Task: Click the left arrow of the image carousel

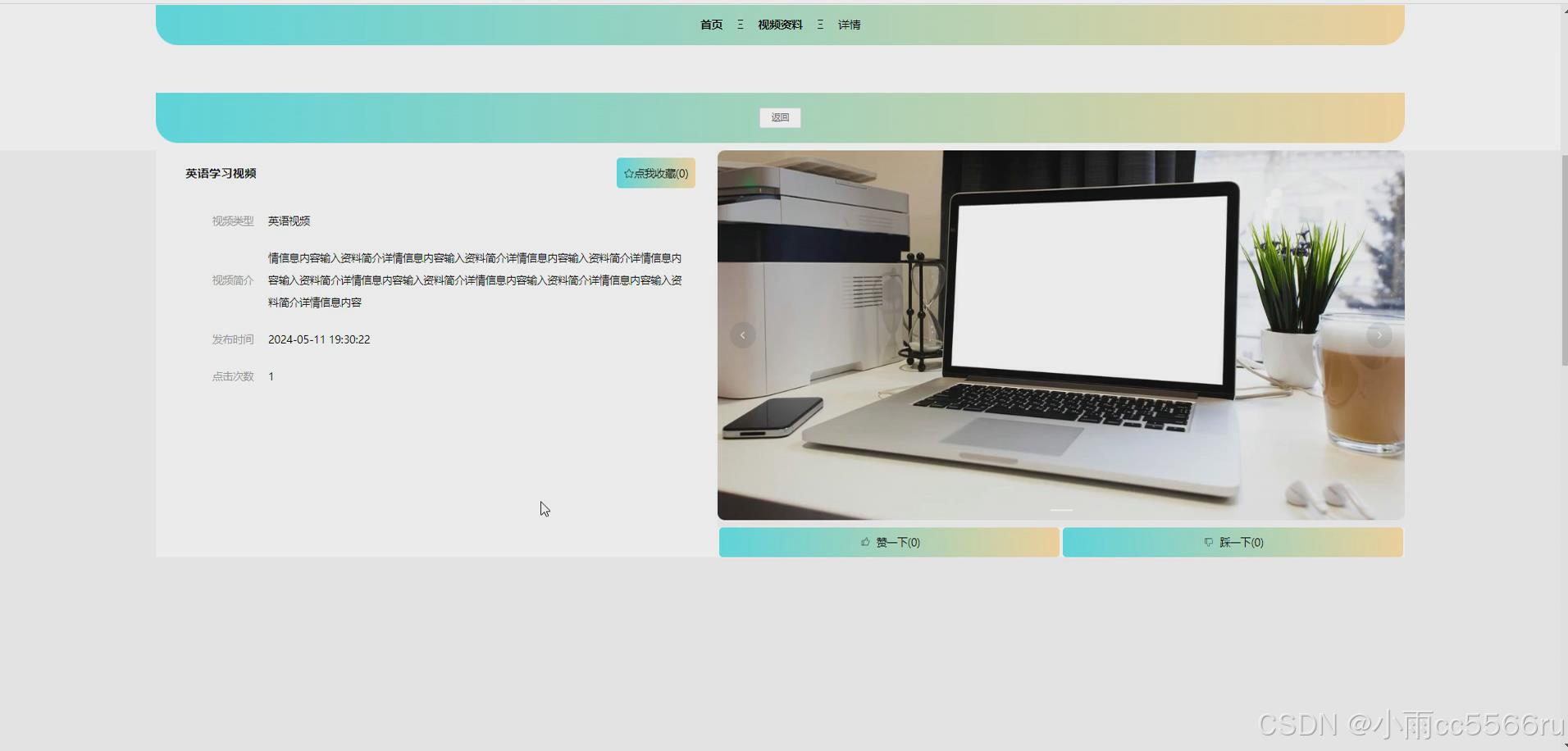Action: click(742, 335)
